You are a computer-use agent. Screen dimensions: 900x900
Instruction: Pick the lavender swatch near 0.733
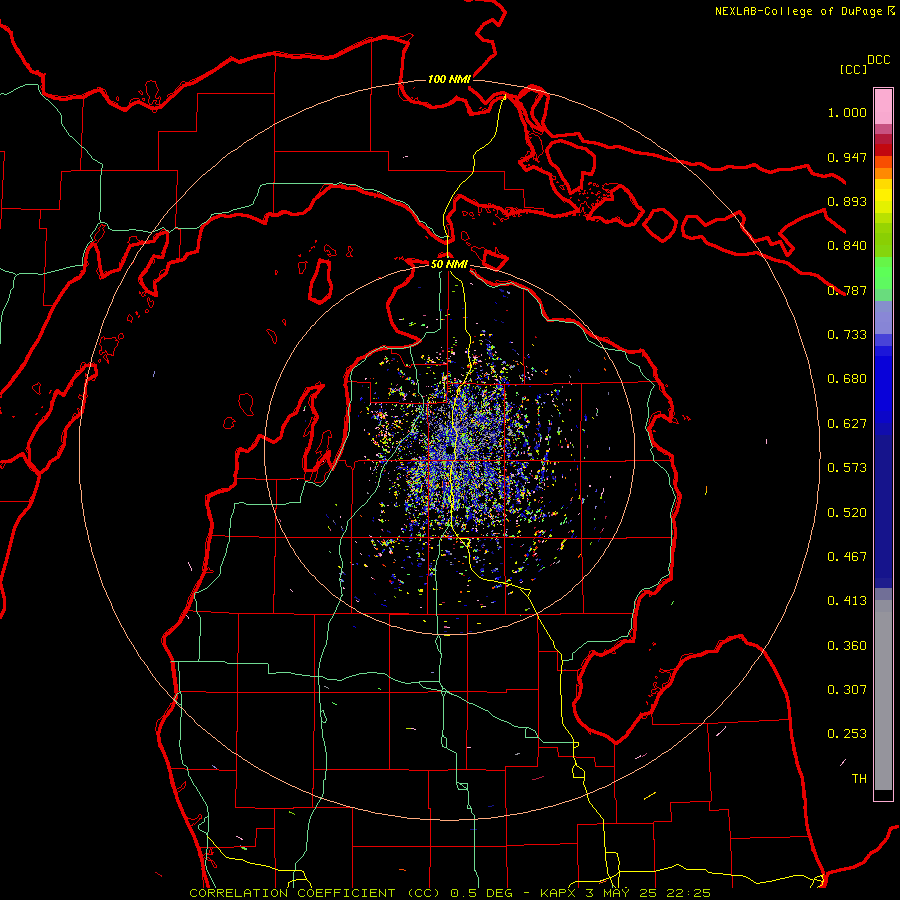point(883,317)
